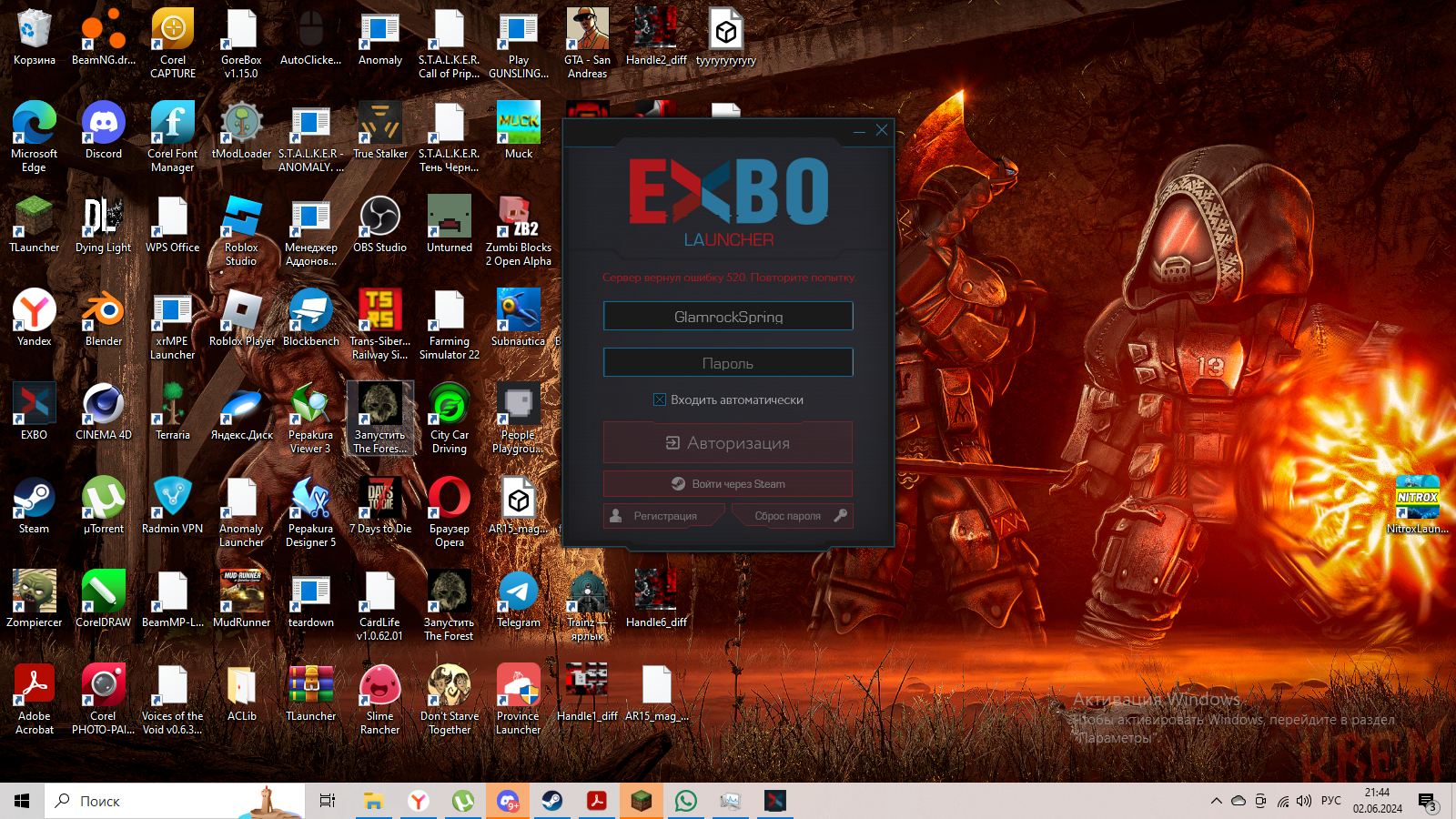Close the EXBO launcher window
The width and height of the screenshot is (1456, 819).
point(882,130)
